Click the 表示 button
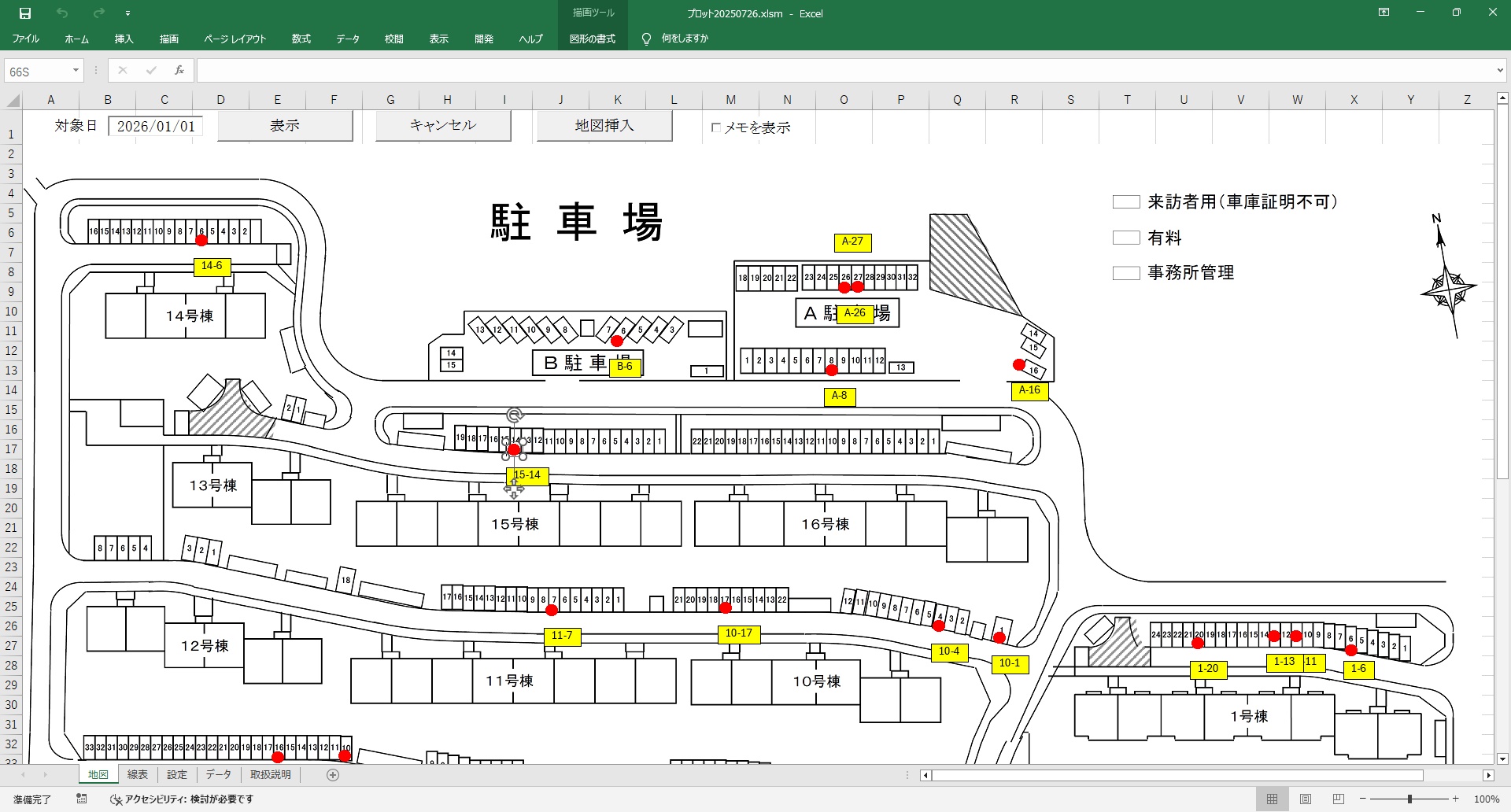The height and width of the screenshot is (812, 1511). coord(285,126)
